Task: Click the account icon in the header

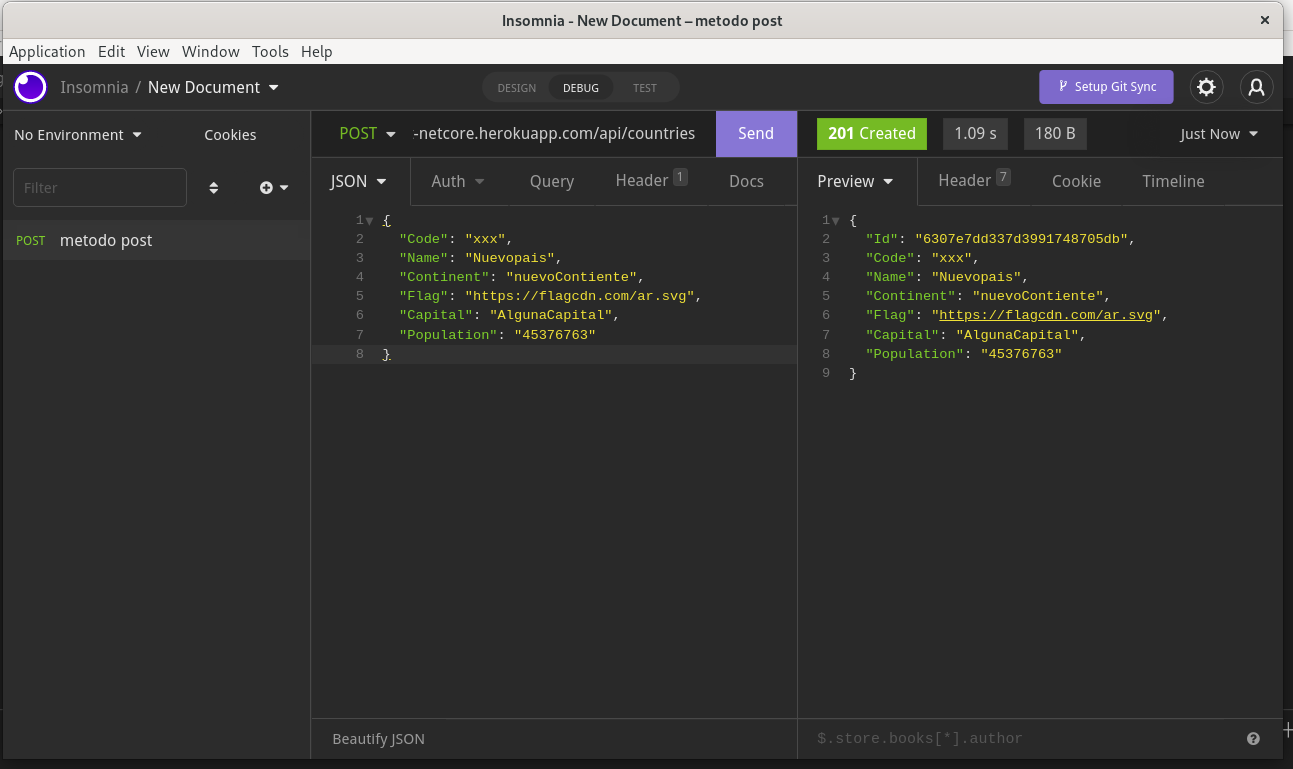Action: pyautogui.click(x=1256, y=87)
